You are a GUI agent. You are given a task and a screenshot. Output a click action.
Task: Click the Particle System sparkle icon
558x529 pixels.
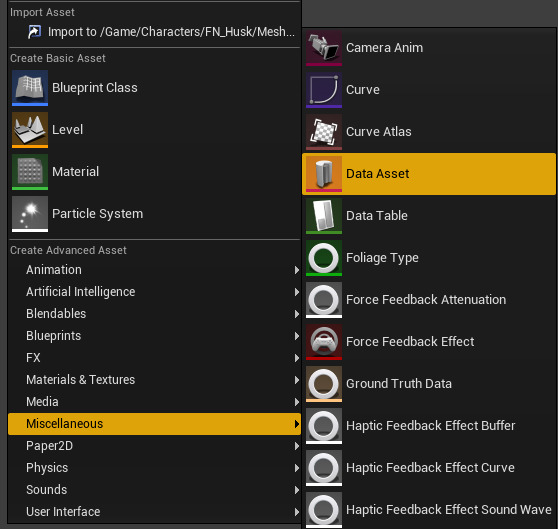point(30,214)
